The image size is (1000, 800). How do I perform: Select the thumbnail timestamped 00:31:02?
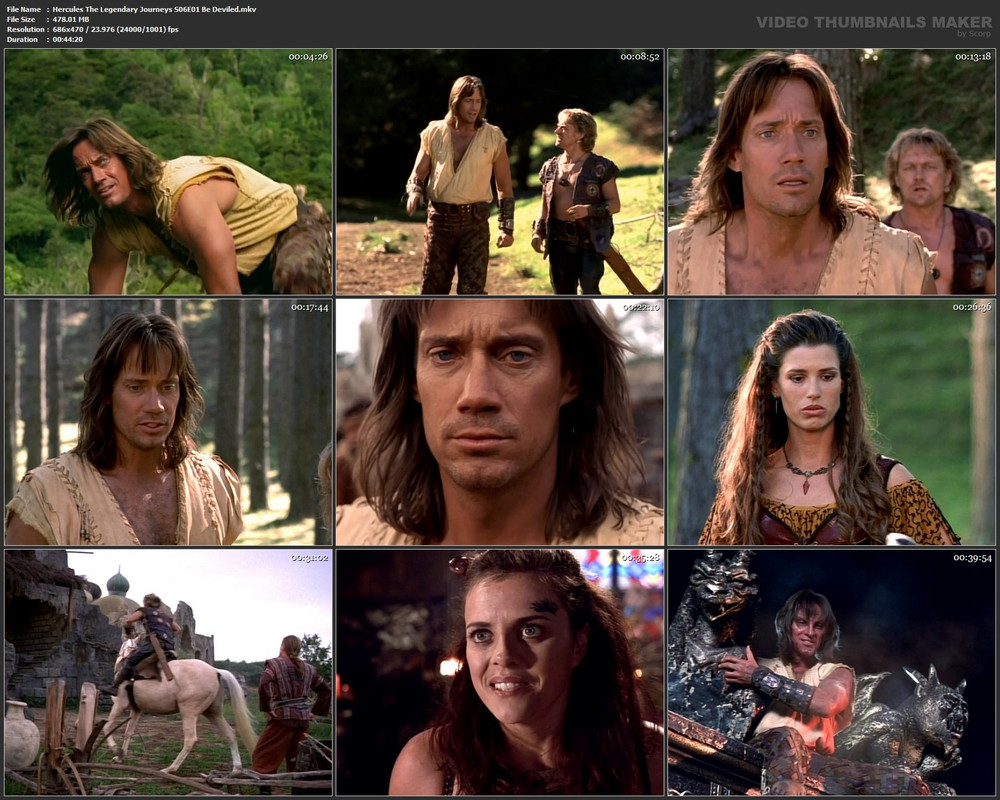[168, 672]
